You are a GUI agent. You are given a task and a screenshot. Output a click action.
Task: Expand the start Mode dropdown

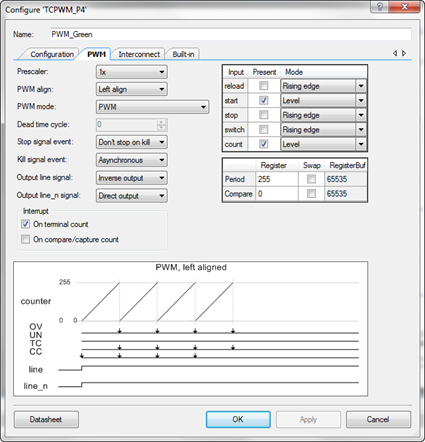(x=361, y=100)
